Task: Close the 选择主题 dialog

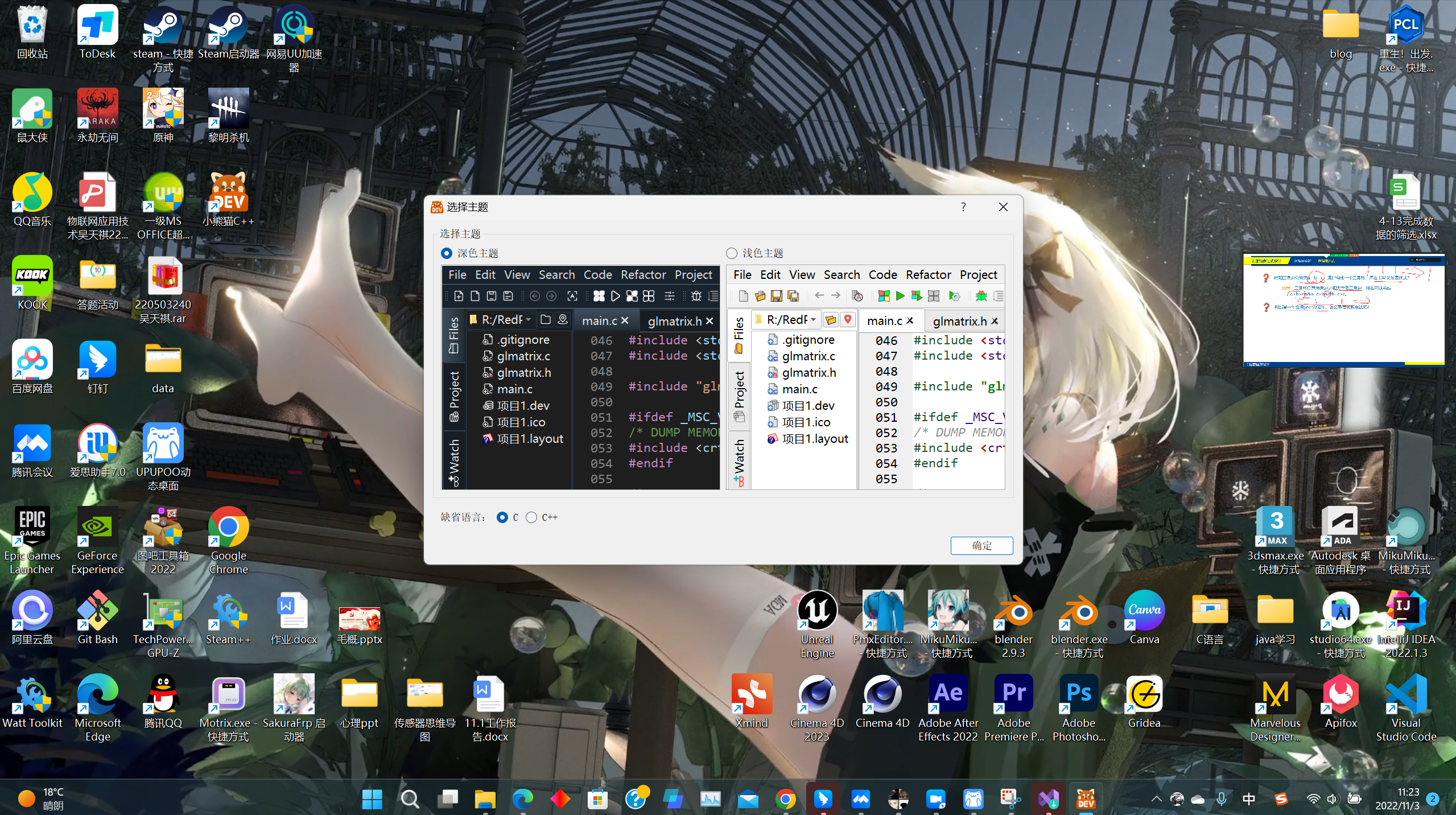Action: tap(1003, 207)
